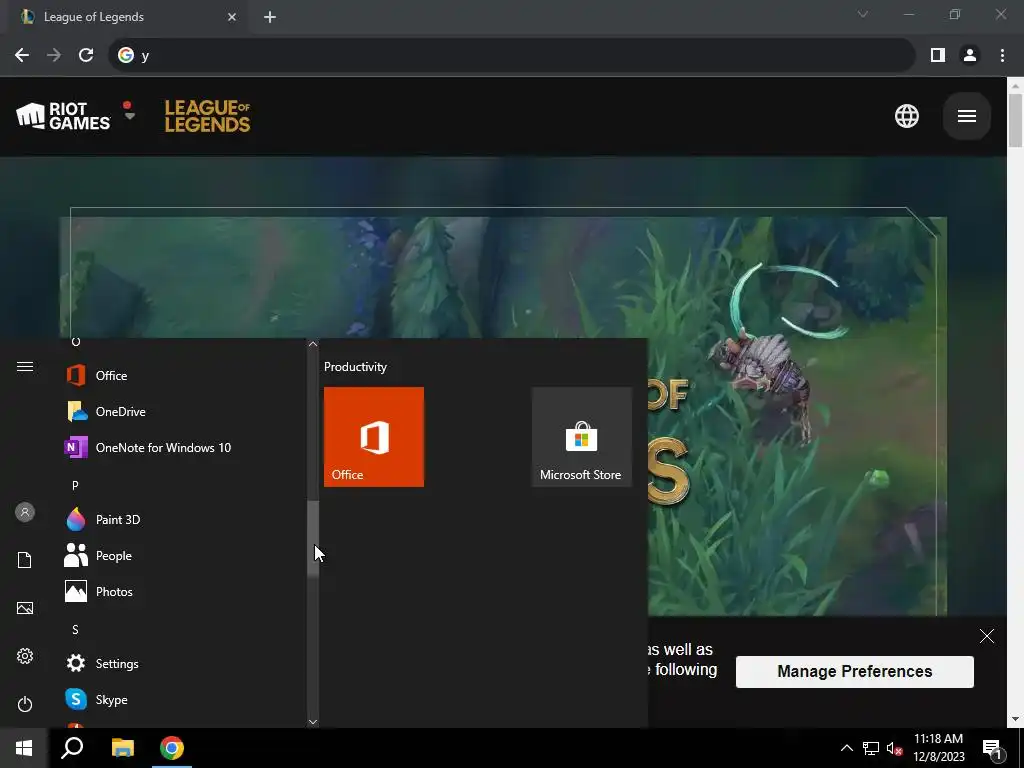
Task: Open Pictures from the Start sidebar
Action: [25, 608]
